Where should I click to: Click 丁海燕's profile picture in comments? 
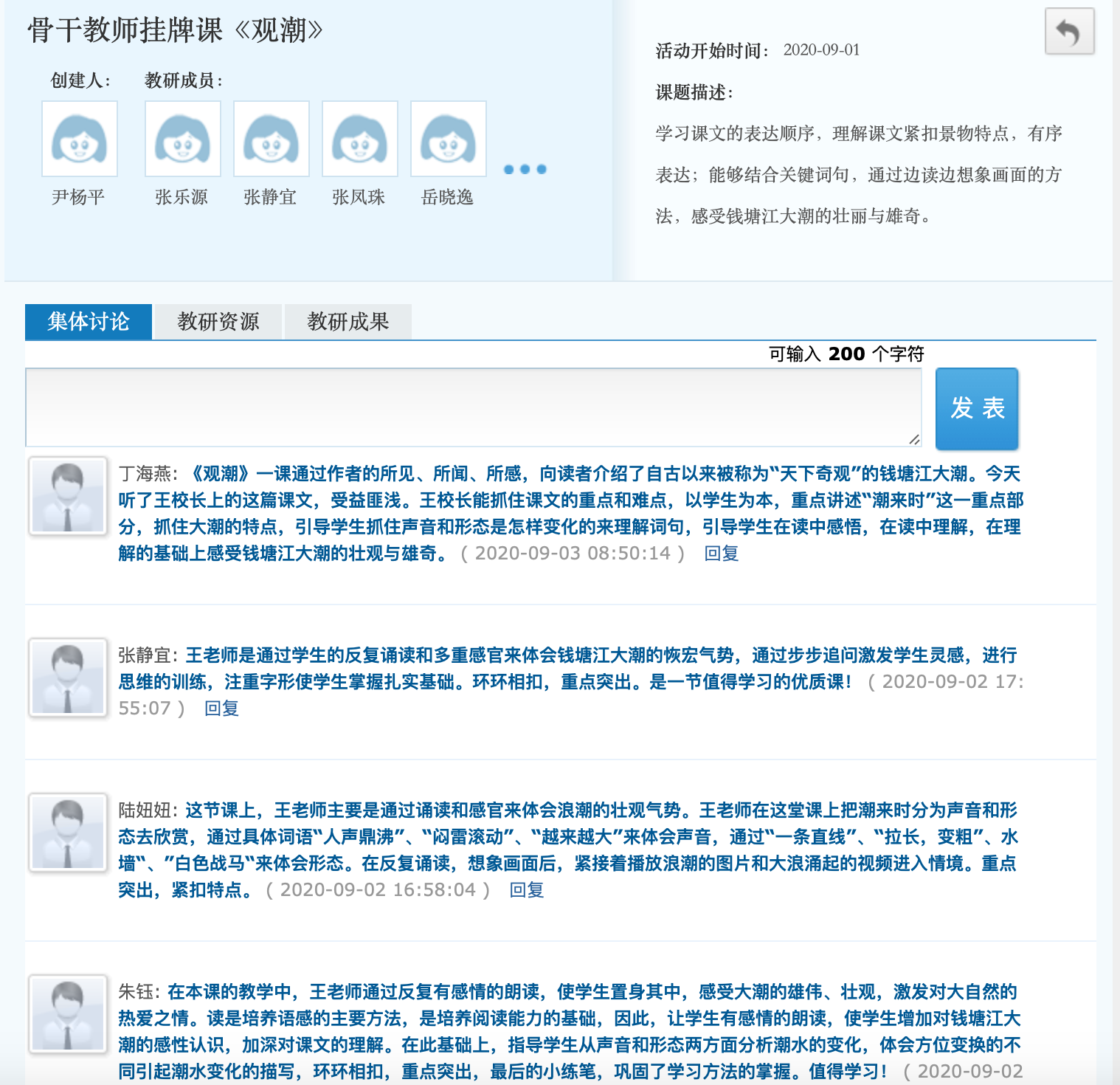point(68,496)
